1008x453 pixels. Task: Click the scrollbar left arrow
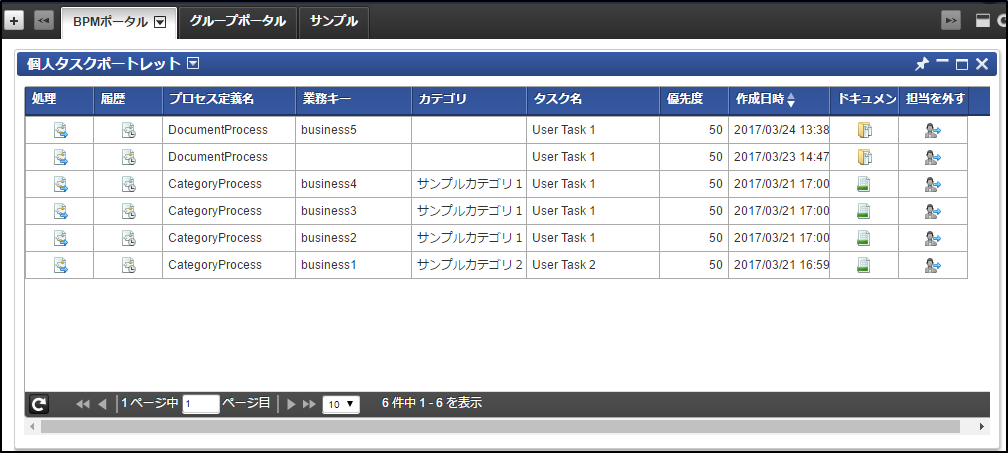(30, 427)
